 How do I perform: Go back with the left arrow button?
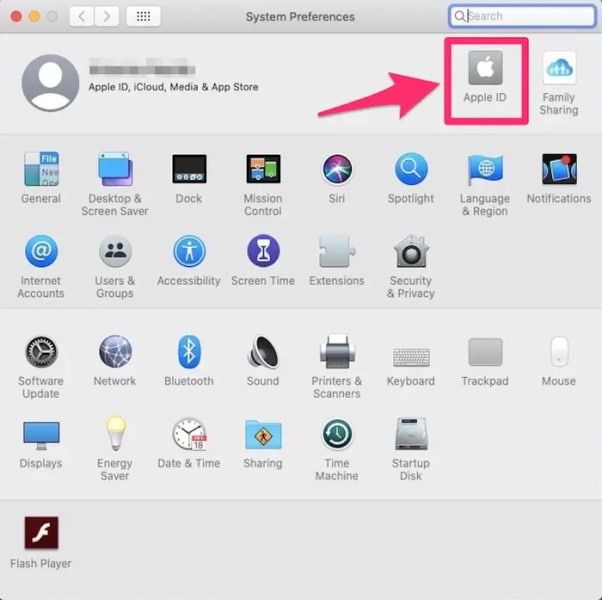(x=81, y=16)
